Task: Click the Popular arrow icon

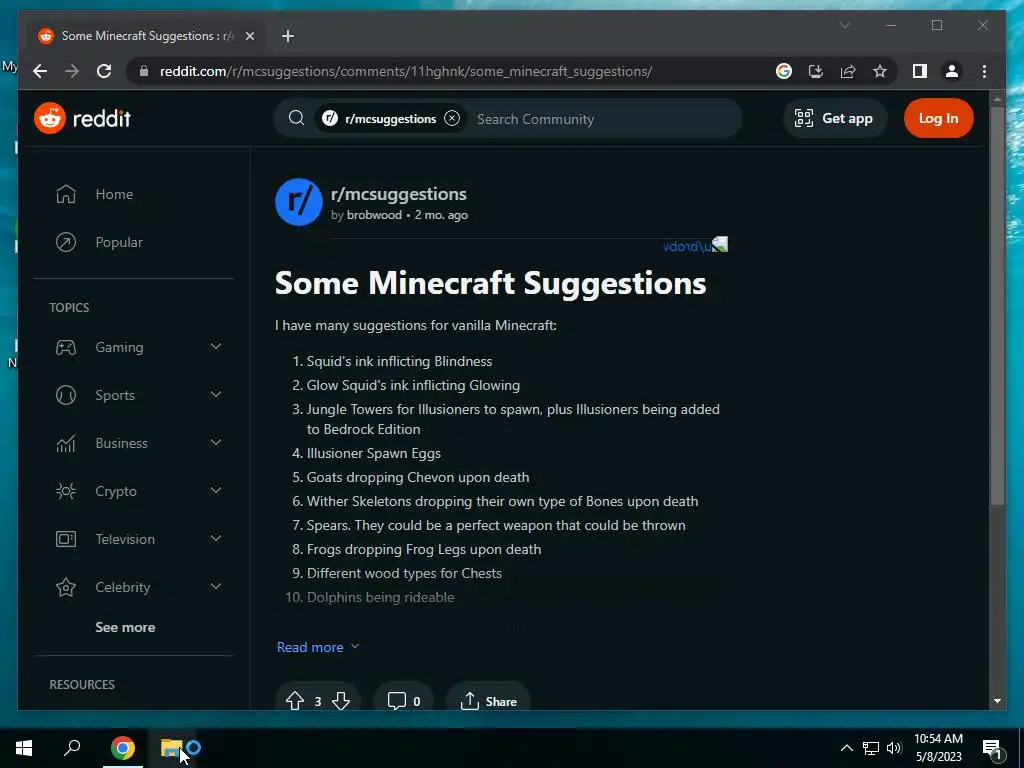Action: click(66, 242)
